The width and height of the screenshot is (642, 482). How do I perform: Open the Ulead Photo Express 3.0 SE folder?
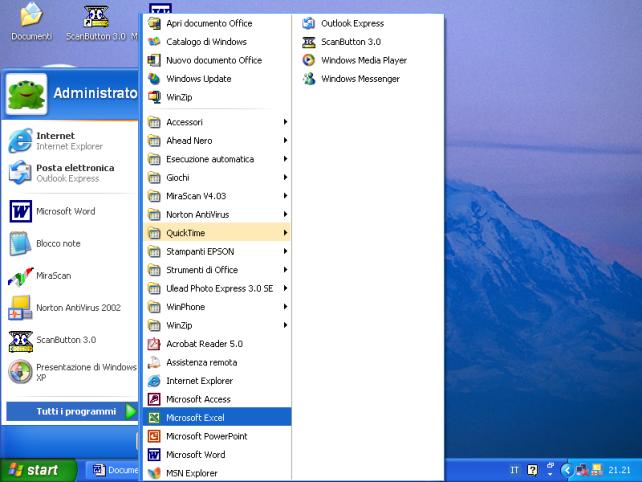(x=217, y=288)
